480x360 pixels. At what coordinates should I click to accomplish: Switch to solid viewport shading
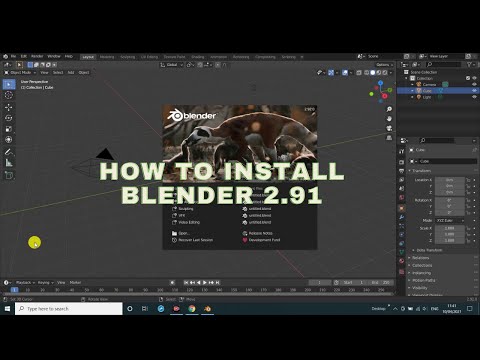coord(373,72)
